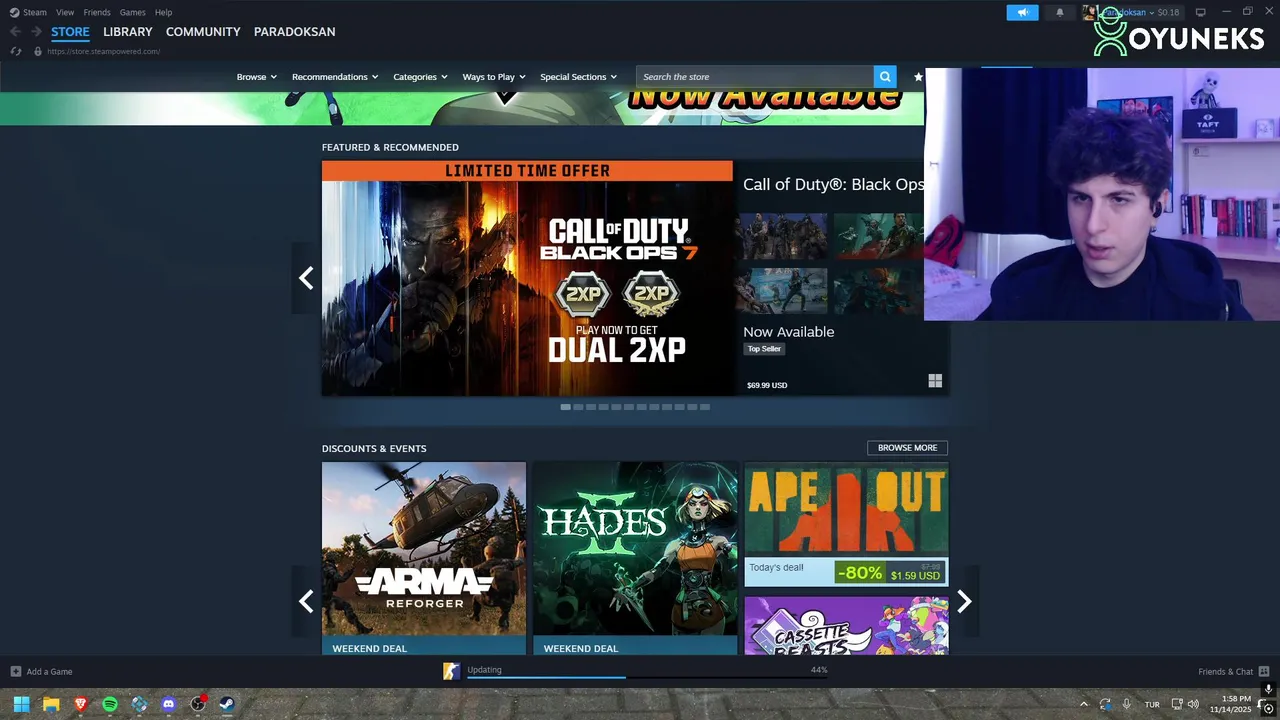Click the Updating download progress bar
The image size is (1280, 720).
click(x=647, y=677)
